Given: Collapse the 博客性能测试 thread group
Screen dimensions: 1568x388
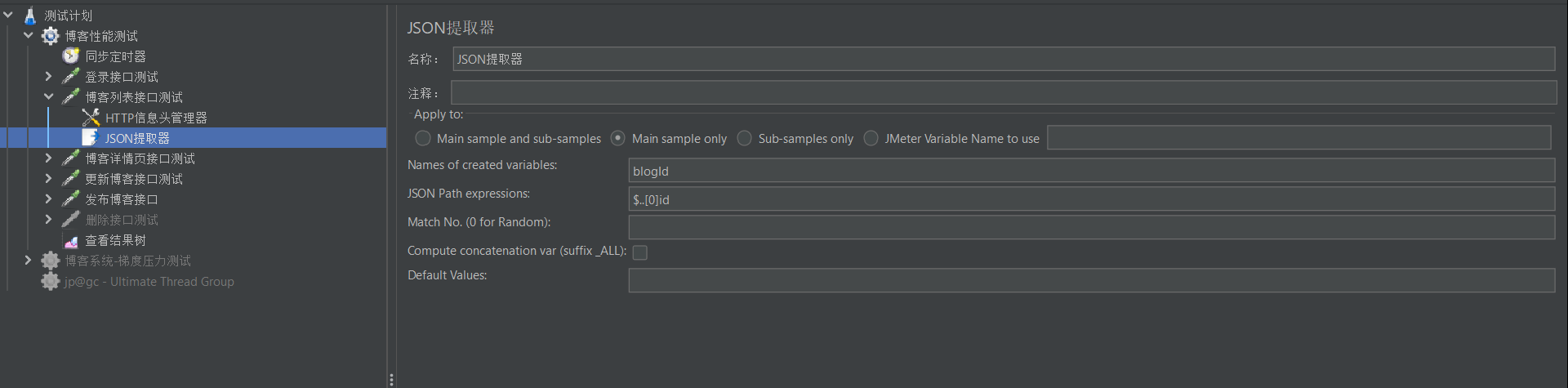Looking at the screenshot, I should point(29,35).
